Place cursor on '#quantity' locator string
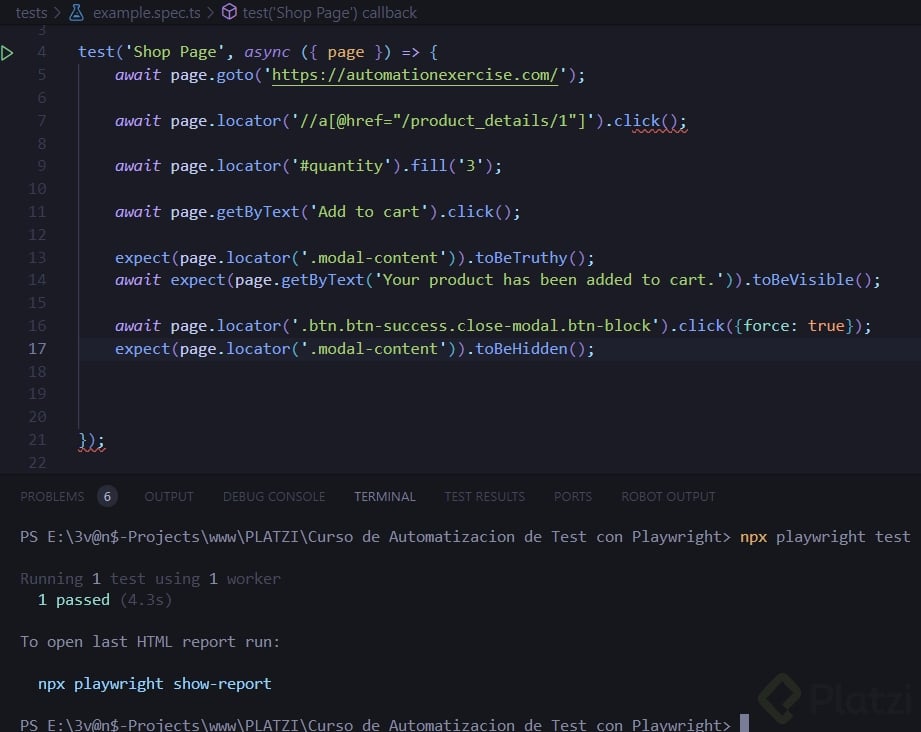The width and height of the screenshot is (921, 732). (341, 166)
